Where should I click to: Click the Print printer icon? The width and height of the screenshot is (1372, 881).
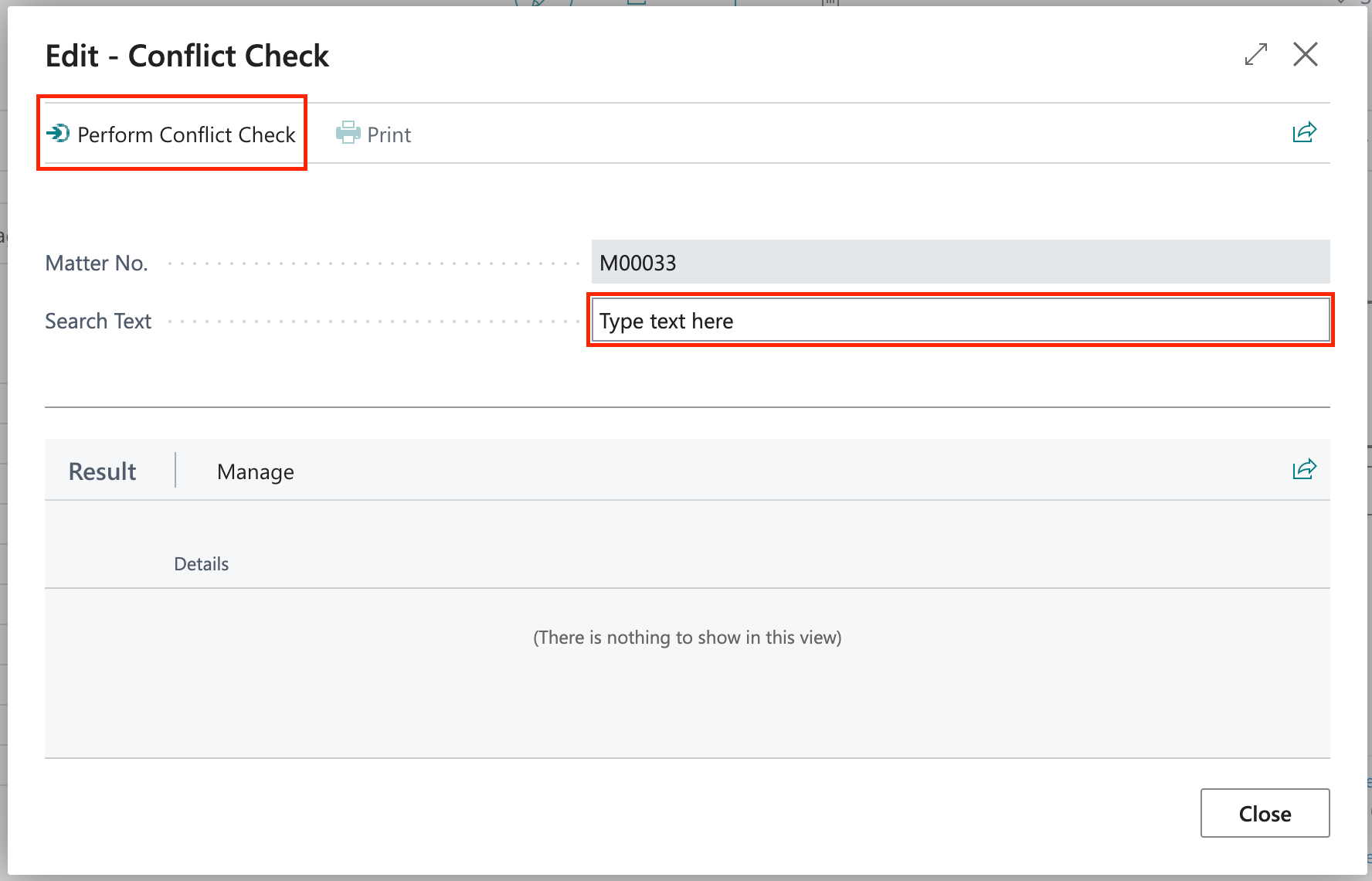(348, 133)
